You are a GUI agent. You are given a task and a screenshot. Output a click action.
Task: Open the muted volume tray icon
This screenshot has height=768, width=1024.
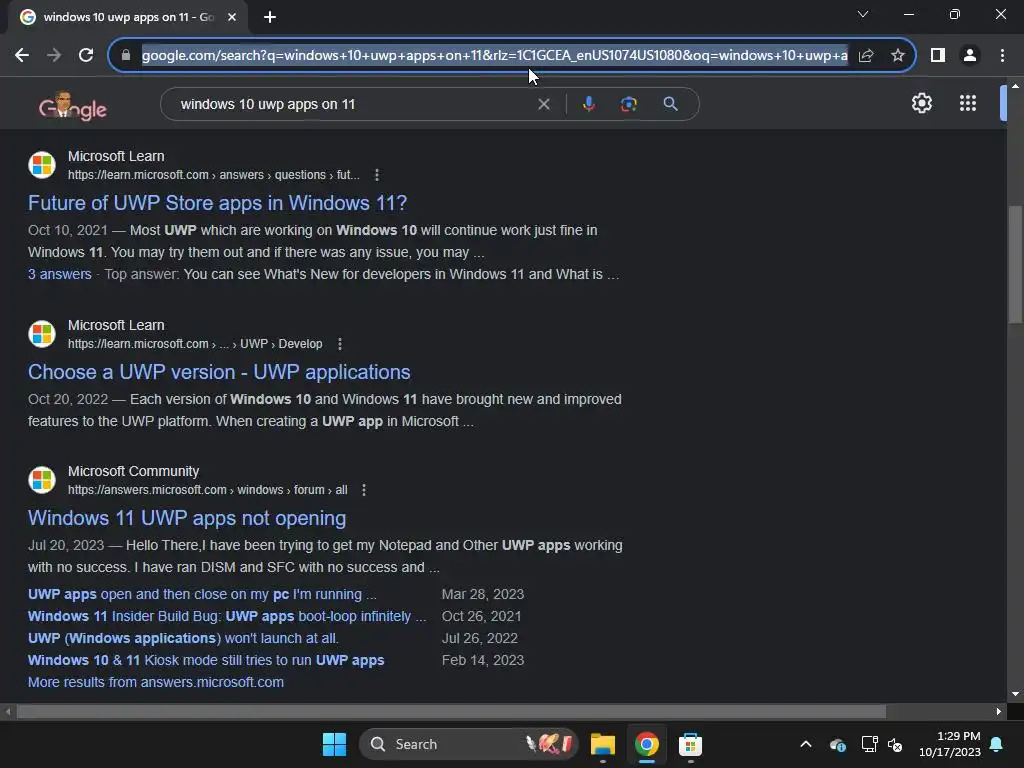tap(895, 744)
